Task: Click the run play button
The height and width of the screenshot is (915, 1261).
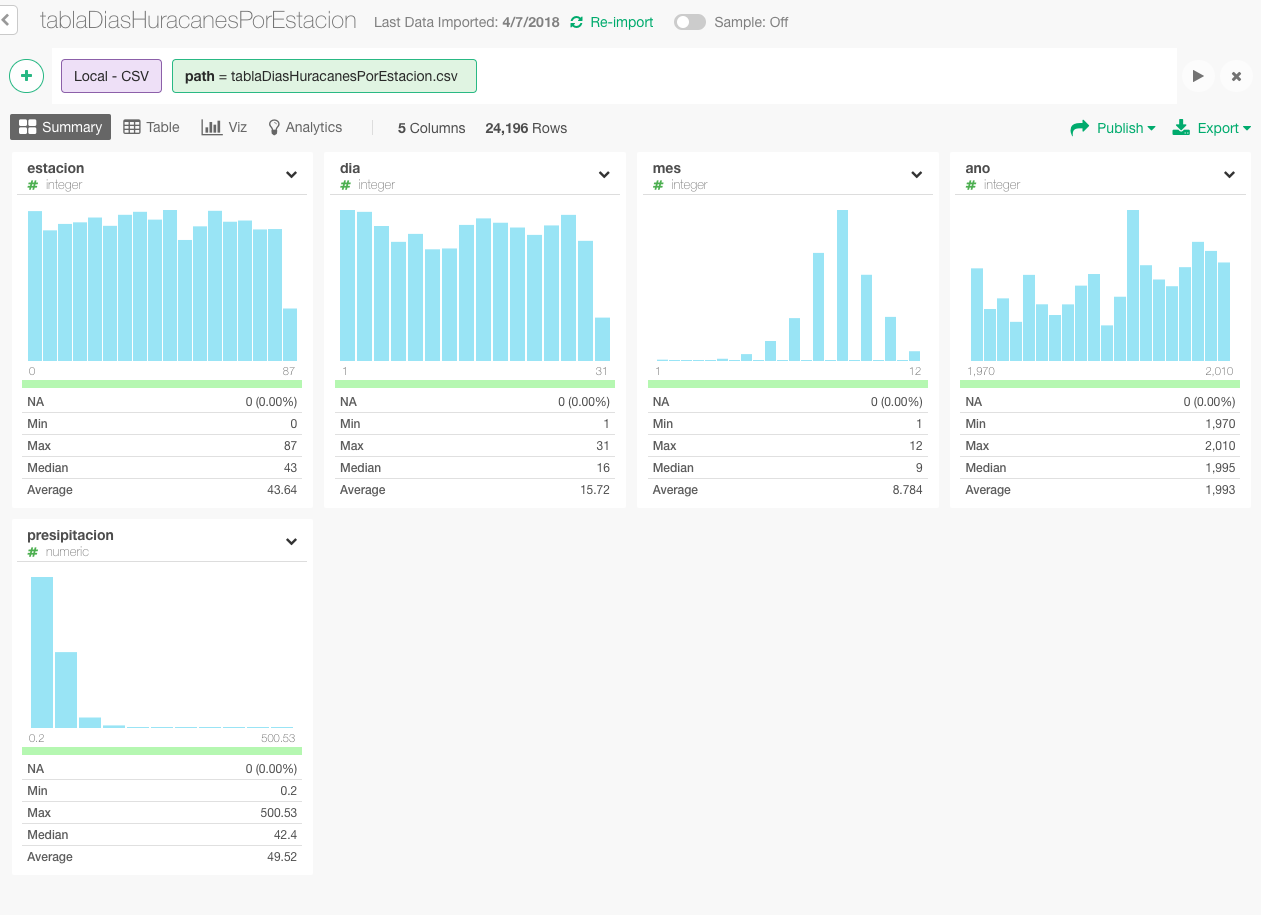Action: coord(1197,76)
